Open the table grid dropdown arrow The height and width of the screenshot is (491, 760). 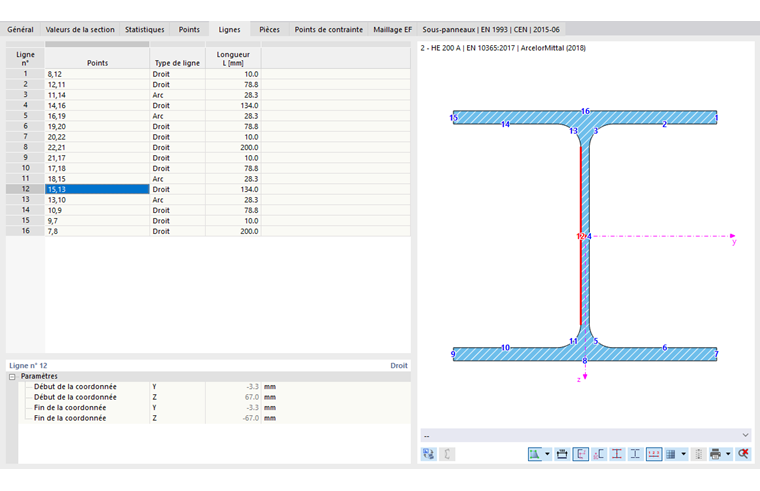(x=683, y=454)
